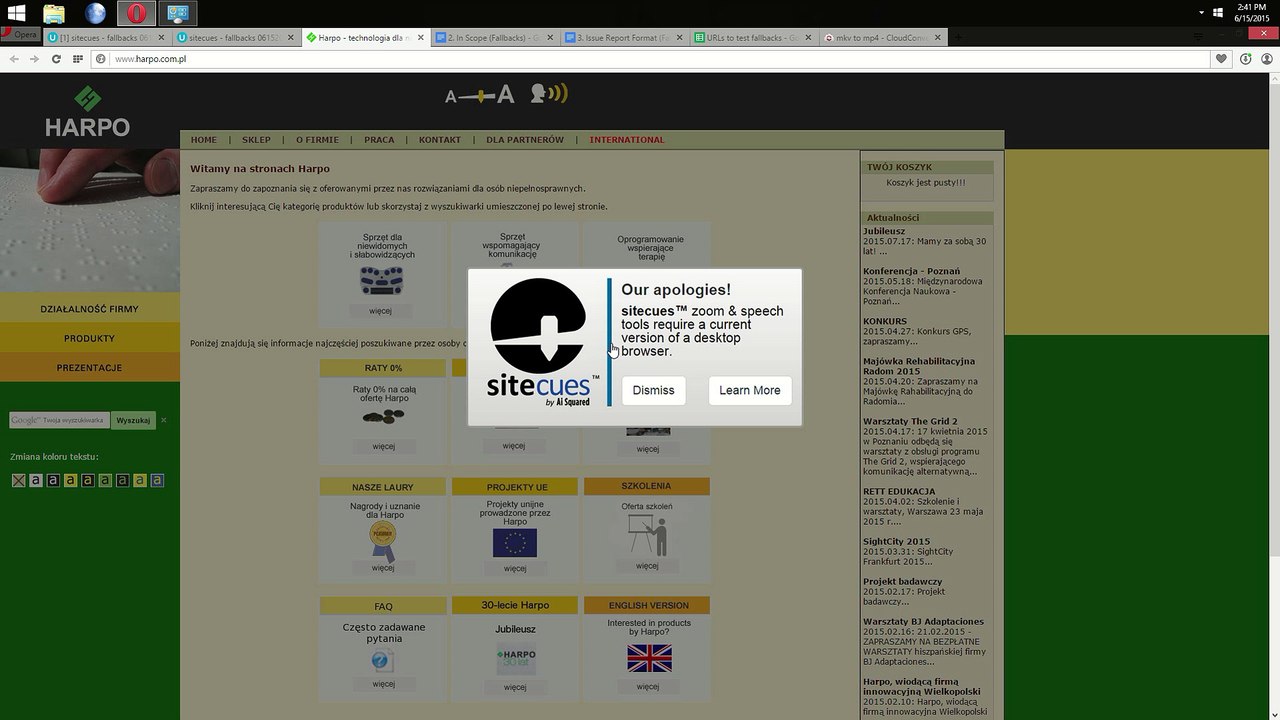Screen dimensions: 1280x720
Task: Open the control panel app in the taskbar
Action: tap(178, 13)
